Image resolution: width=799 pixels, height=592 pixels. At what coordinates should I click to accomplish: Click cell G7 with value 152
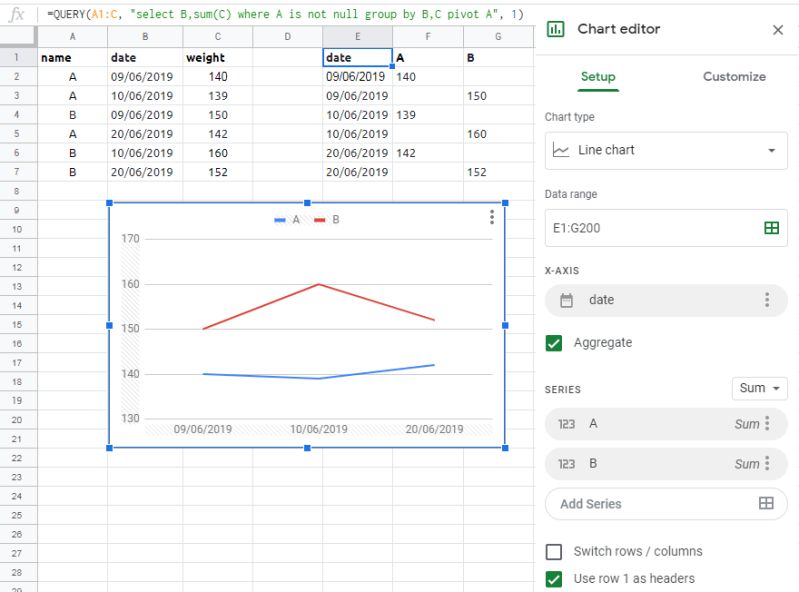pos(498,172)
